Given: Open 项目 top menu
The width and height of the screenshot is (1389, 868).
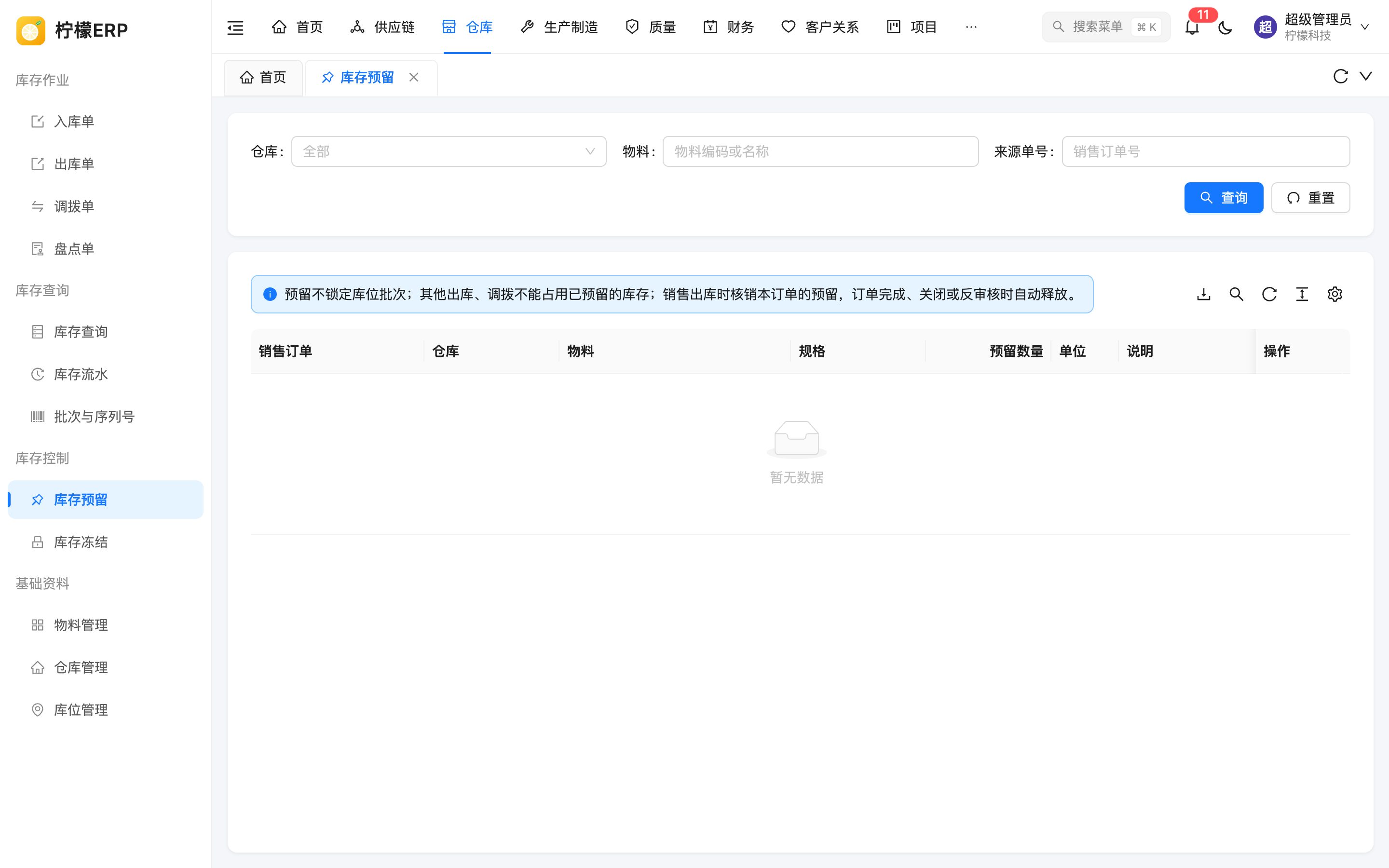Looking at the screenshot, I should tap(912, 27).
